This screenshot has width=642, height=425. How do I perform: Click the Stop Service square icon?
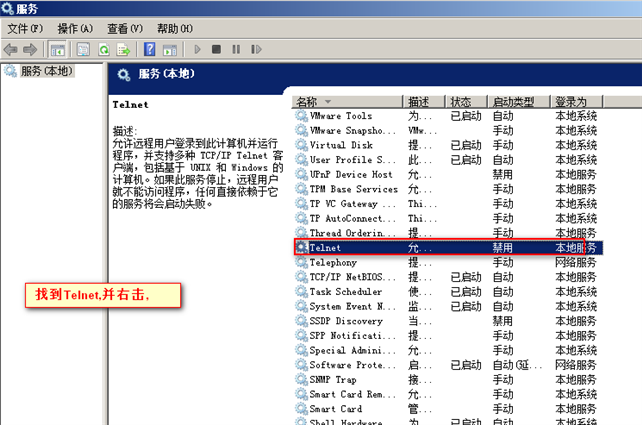[x=217, y=50]
